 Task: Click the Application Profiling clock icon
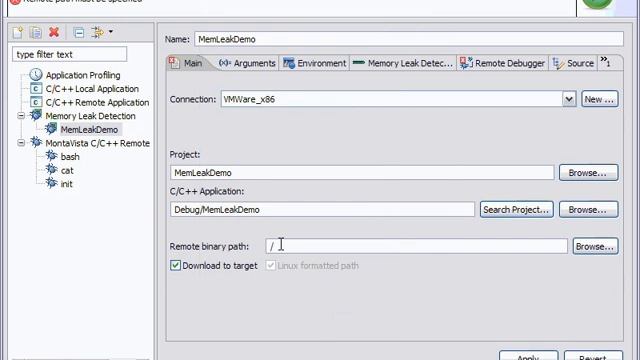tap(36, 75)
